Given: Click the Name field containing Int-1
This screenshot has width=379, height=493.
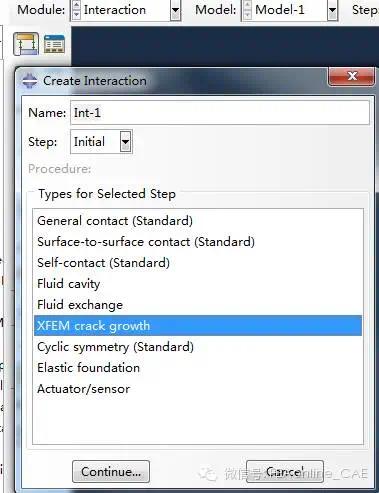Looking at the screenshot, I should click(x=220, y=113).
